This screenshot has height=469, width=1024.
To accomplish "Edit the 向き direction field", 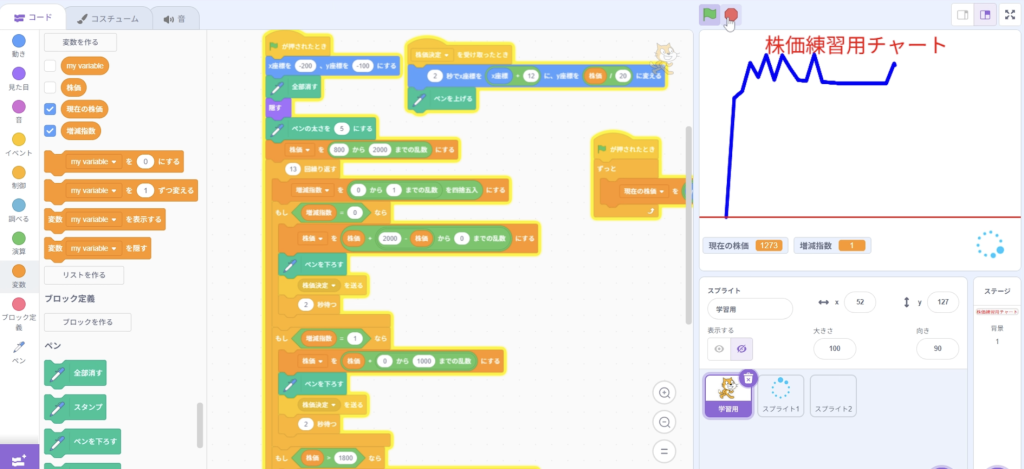I will click(x=938, y=349).
